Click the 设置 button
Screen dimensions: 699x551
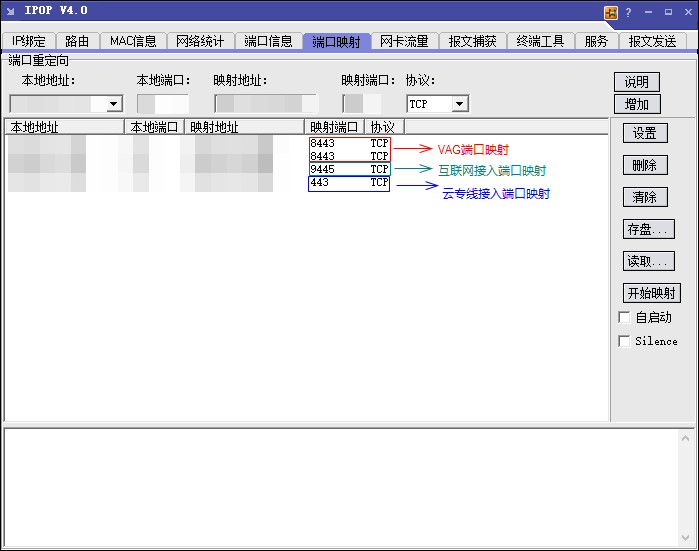tap(645, 133)
